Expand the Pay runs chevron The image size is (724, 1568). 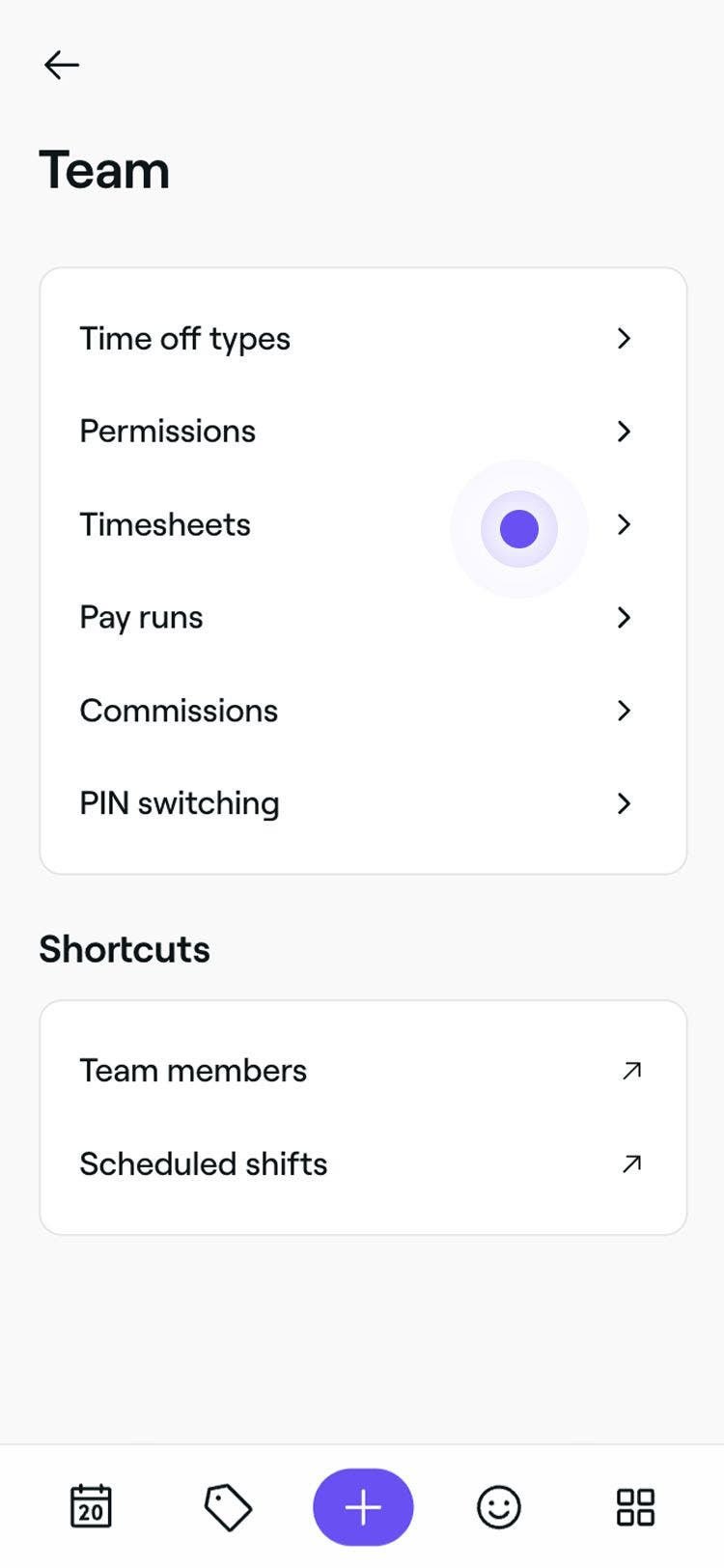pyautogui.click(x=624, y=617)
